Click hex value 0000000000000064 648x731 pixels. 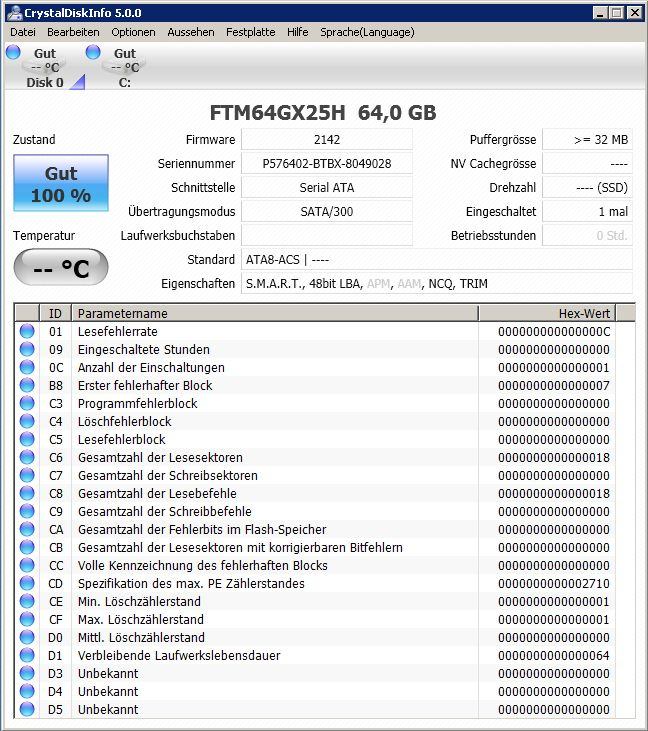tap(554, 655)
